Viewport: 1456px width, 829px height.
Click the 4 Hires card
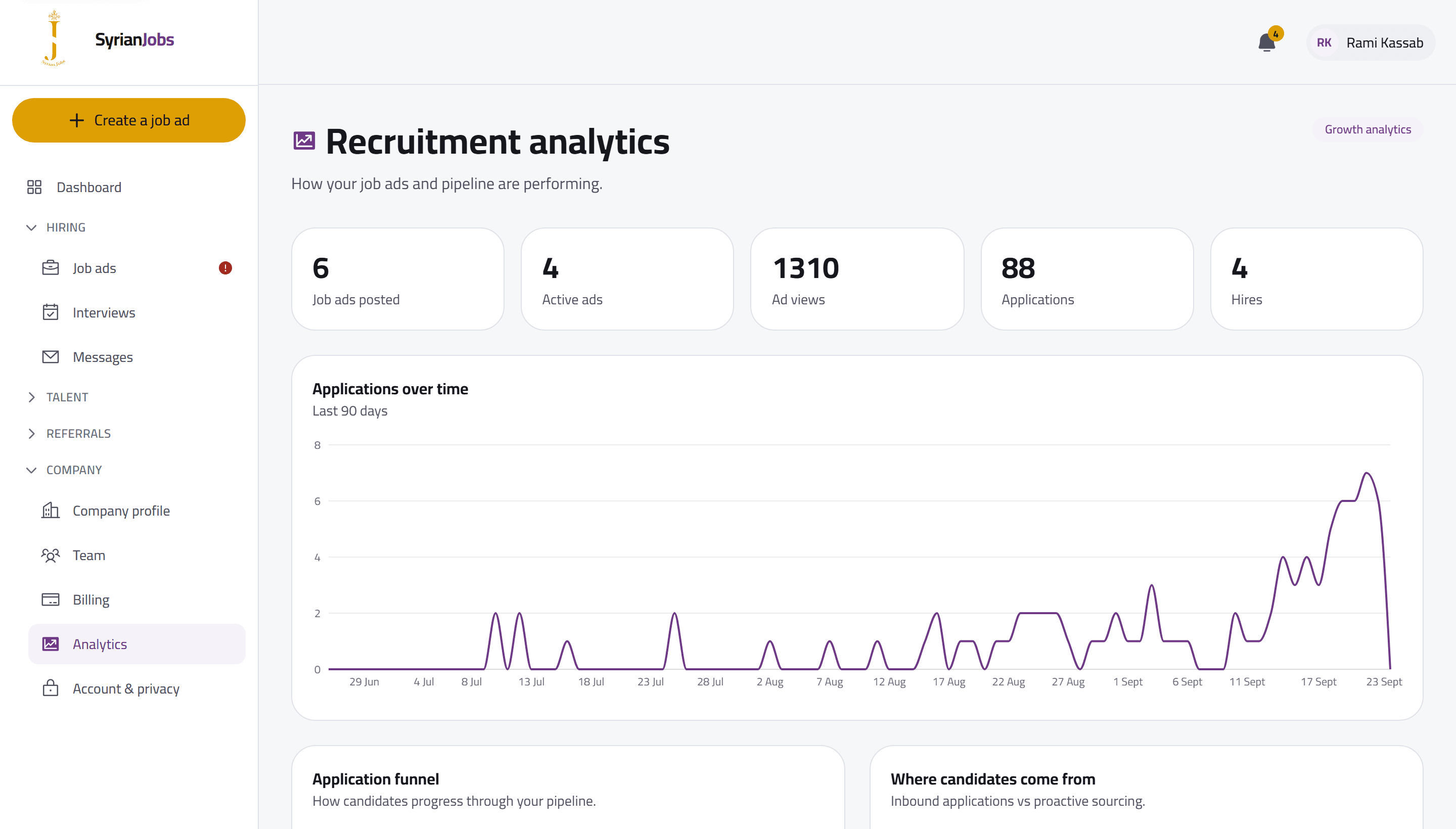[x=1316, y=279]
